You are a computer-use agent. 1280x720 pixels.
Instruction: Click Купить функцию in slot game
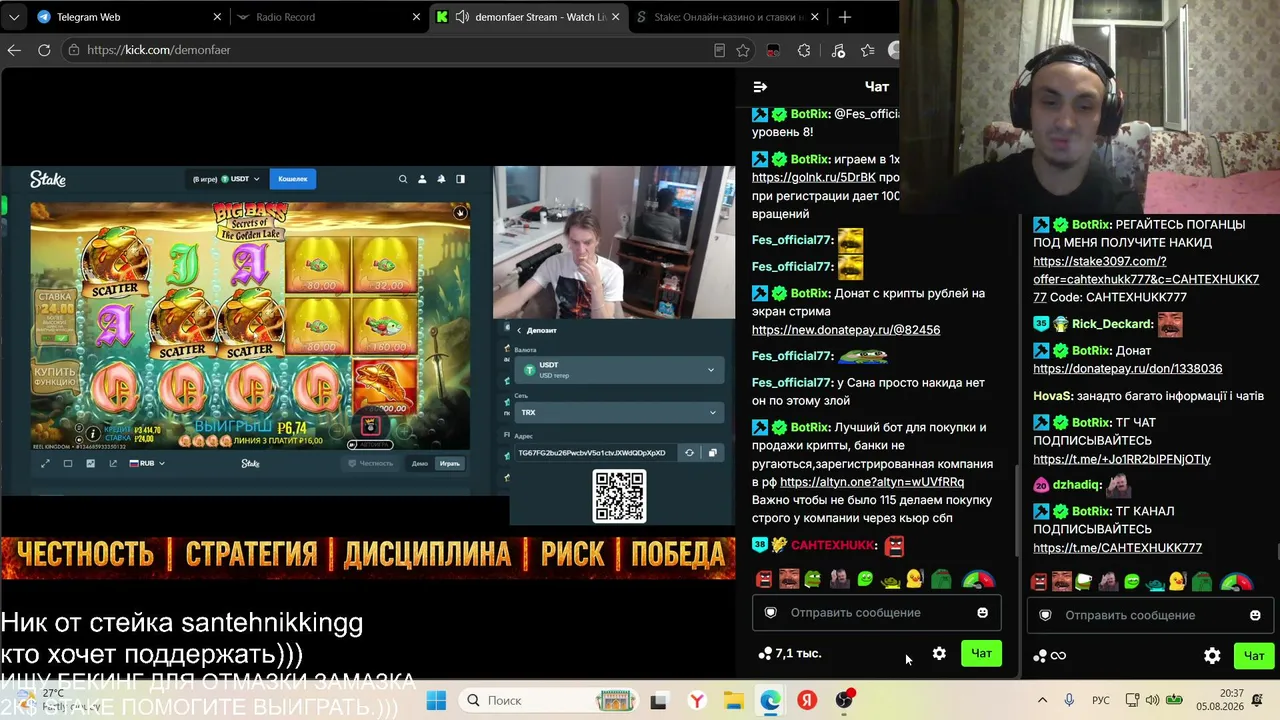[x=55, y=376]
